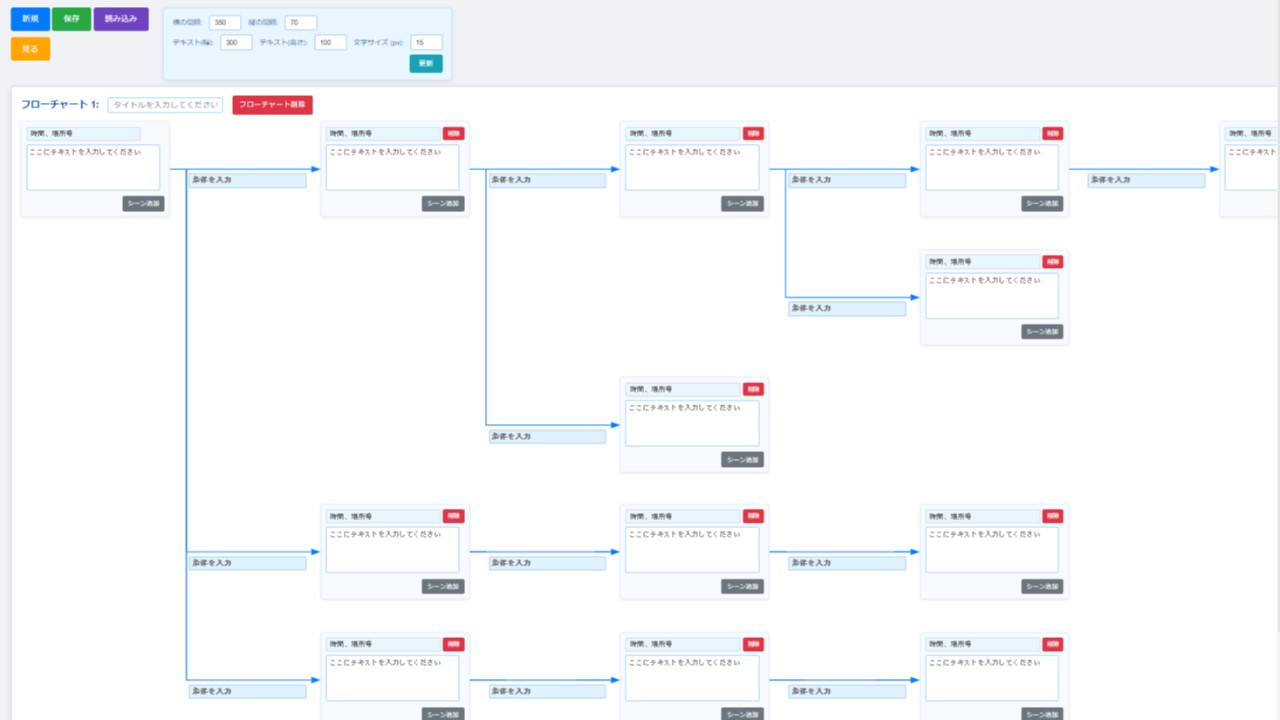1280x720 pixels.
Task: Focus the 横の間隔 field showing 350
Action: (225, 23)
